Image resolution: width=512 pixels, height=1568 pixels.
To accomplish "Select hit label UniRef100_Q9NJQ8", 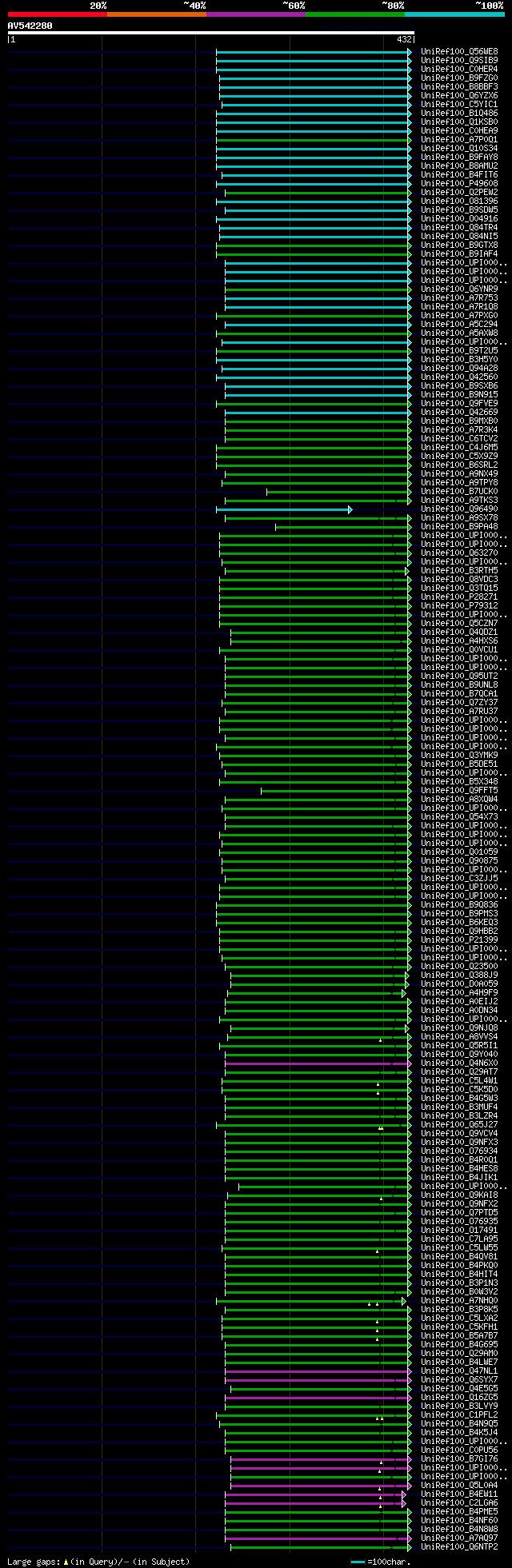I will coord(459,1028).
